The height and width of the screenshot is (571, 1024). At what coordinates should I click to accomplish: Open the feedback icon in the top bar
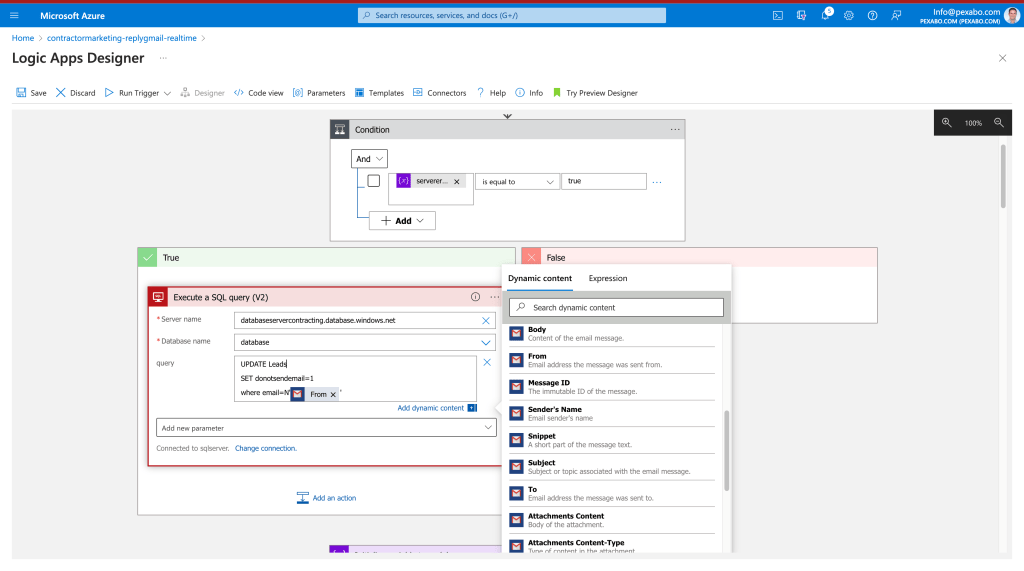(896, 15)
